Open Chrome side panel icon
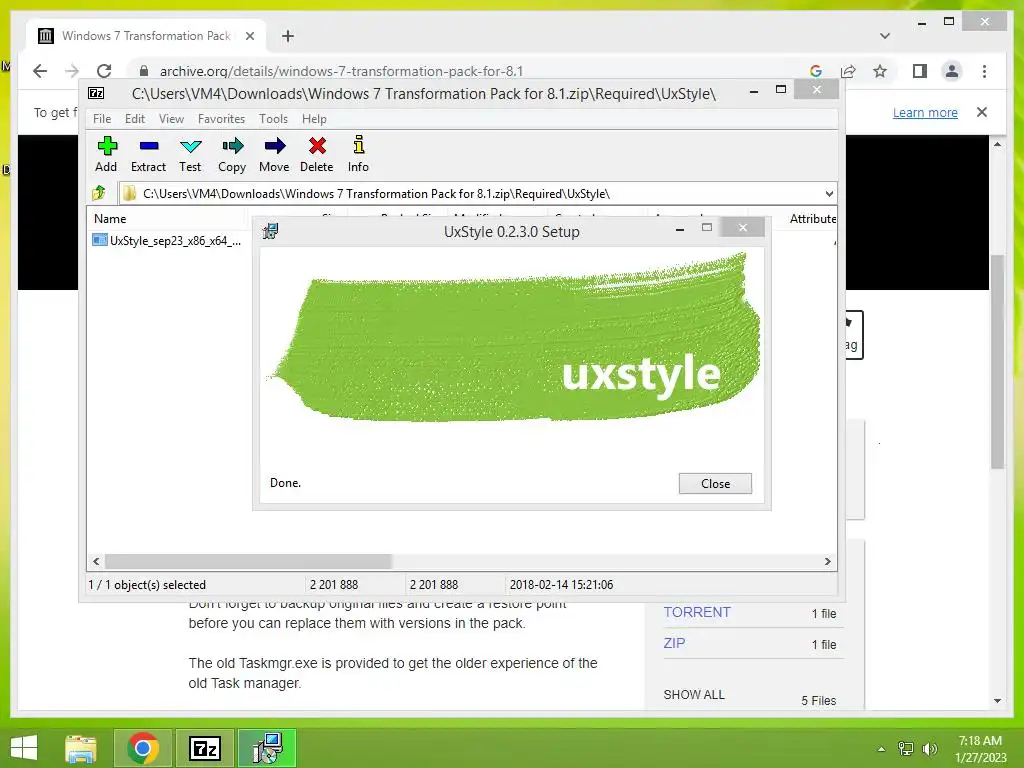This screenshot has height=768, width=1024. coord(920,71)
